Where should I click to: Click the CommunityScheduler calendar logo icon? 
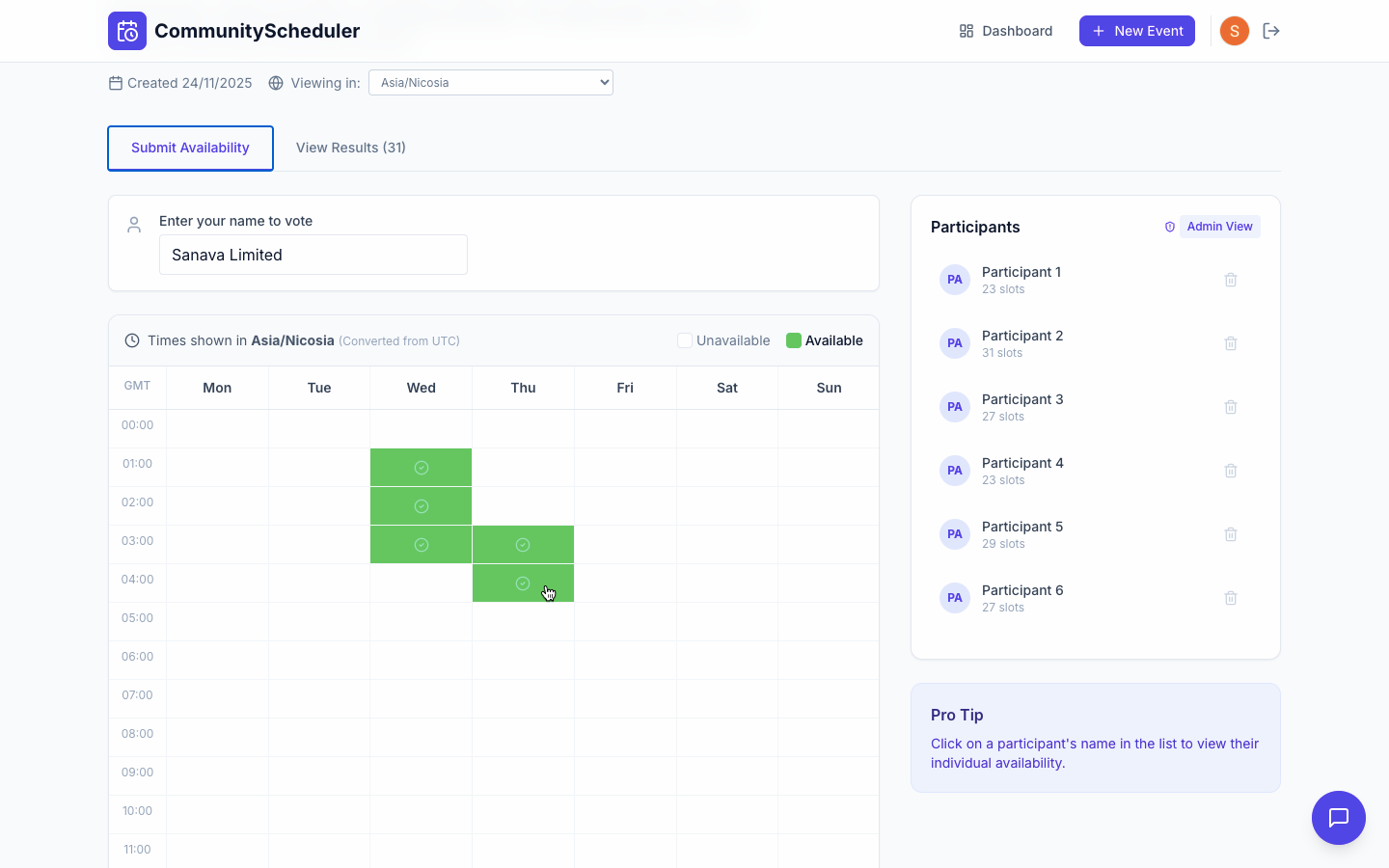click(126, 30)
